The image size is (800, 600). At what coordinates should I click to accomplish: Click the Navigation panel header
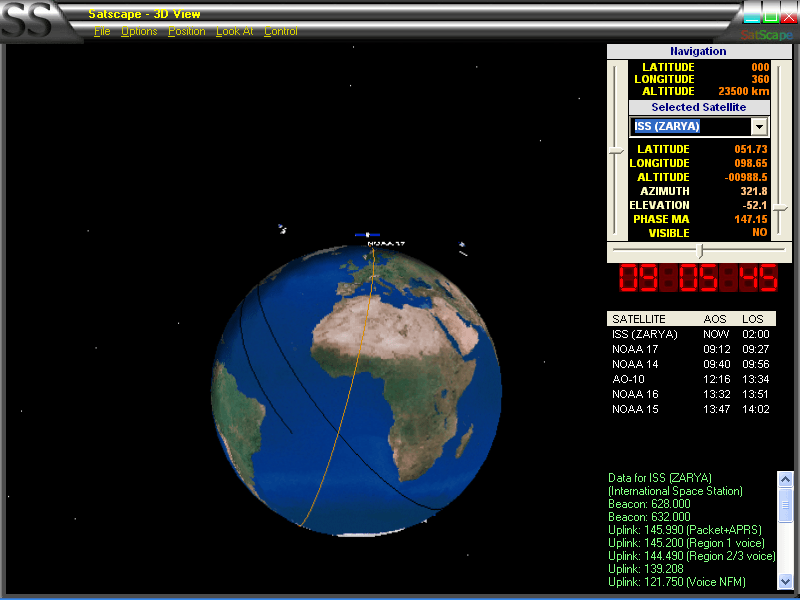point(698,51)
